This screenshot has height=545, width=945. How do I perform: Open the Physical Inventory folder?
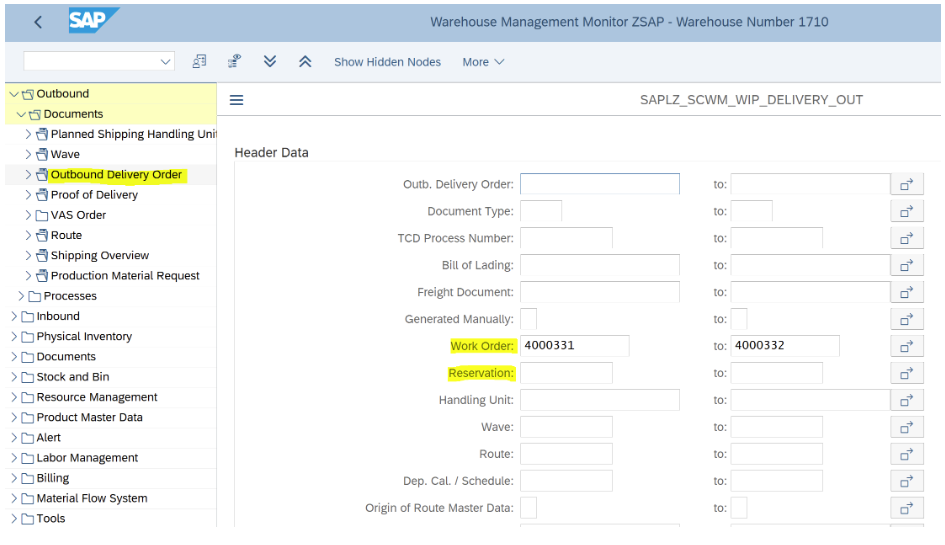click(x=84, y=336)
